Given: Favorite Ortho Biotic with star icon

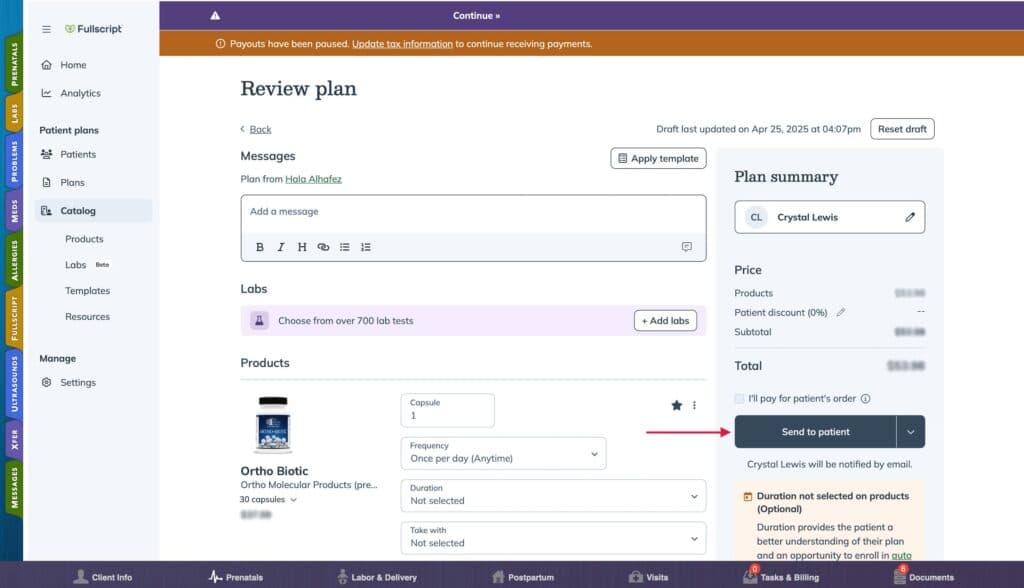Looking at the screenshot, I should pos(677,405).
